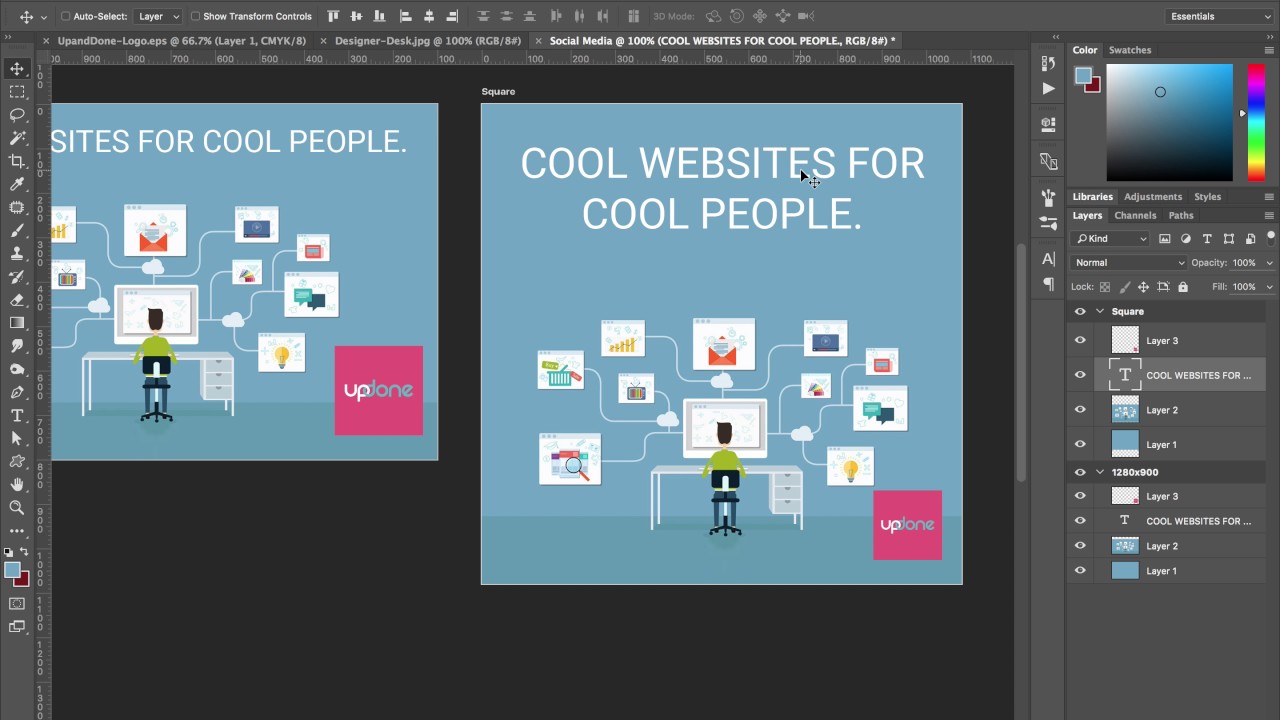Collapse the 1280x900 layer group
The height and width of the screenshot is (720, 1280).
pos(1100,472)
